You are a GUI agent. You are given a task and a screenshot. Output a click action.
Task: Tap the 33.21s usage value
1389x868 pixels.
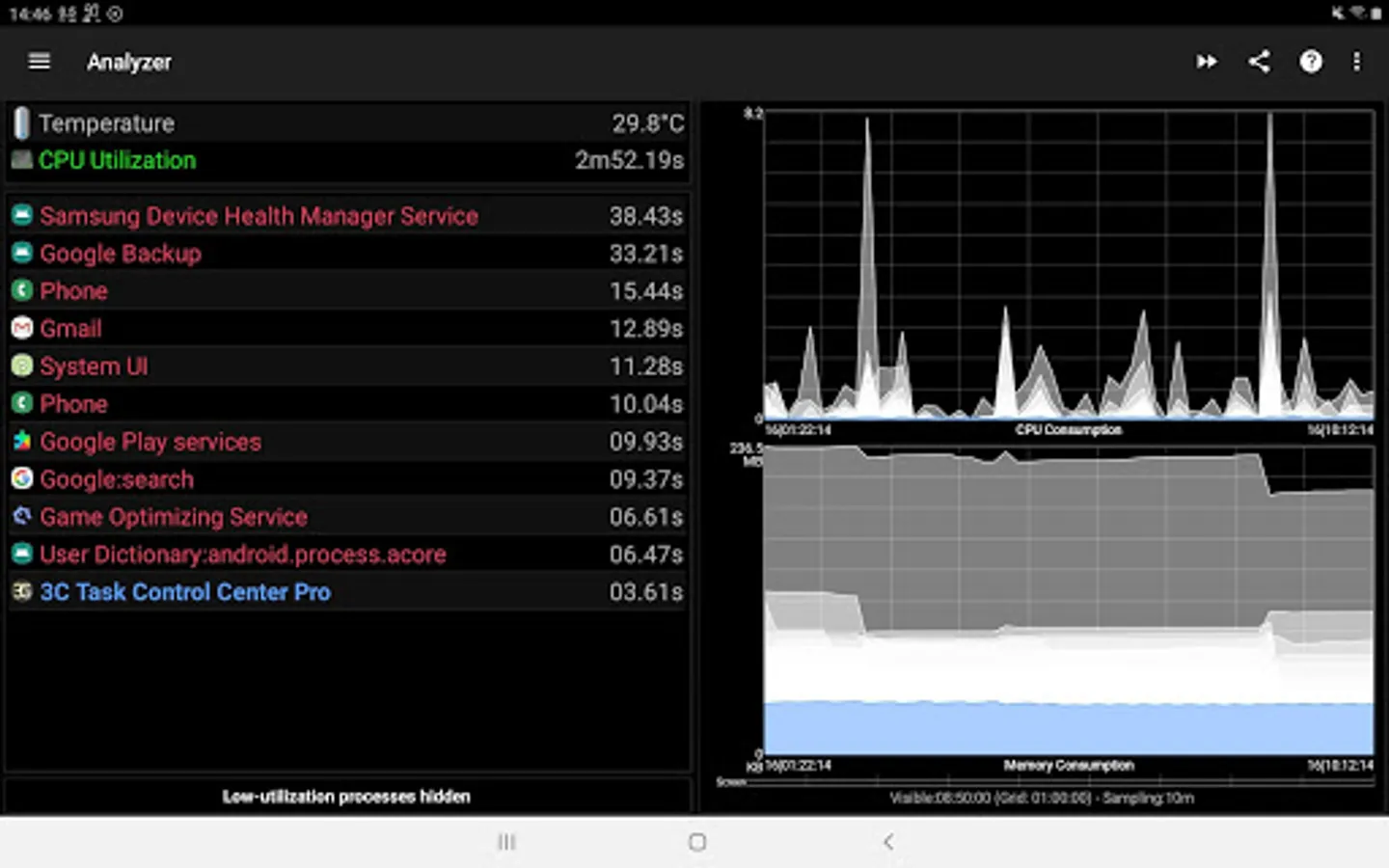[646, 254]
